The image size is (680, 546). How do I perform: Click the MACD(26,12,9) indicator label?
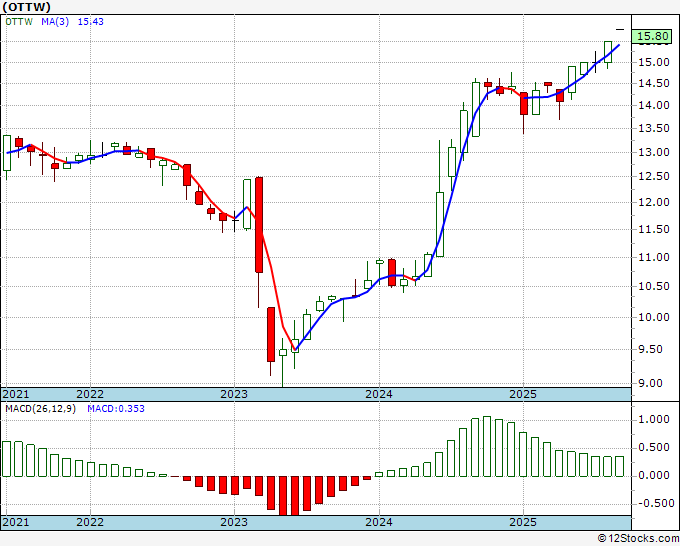click(x=40, y=409)
